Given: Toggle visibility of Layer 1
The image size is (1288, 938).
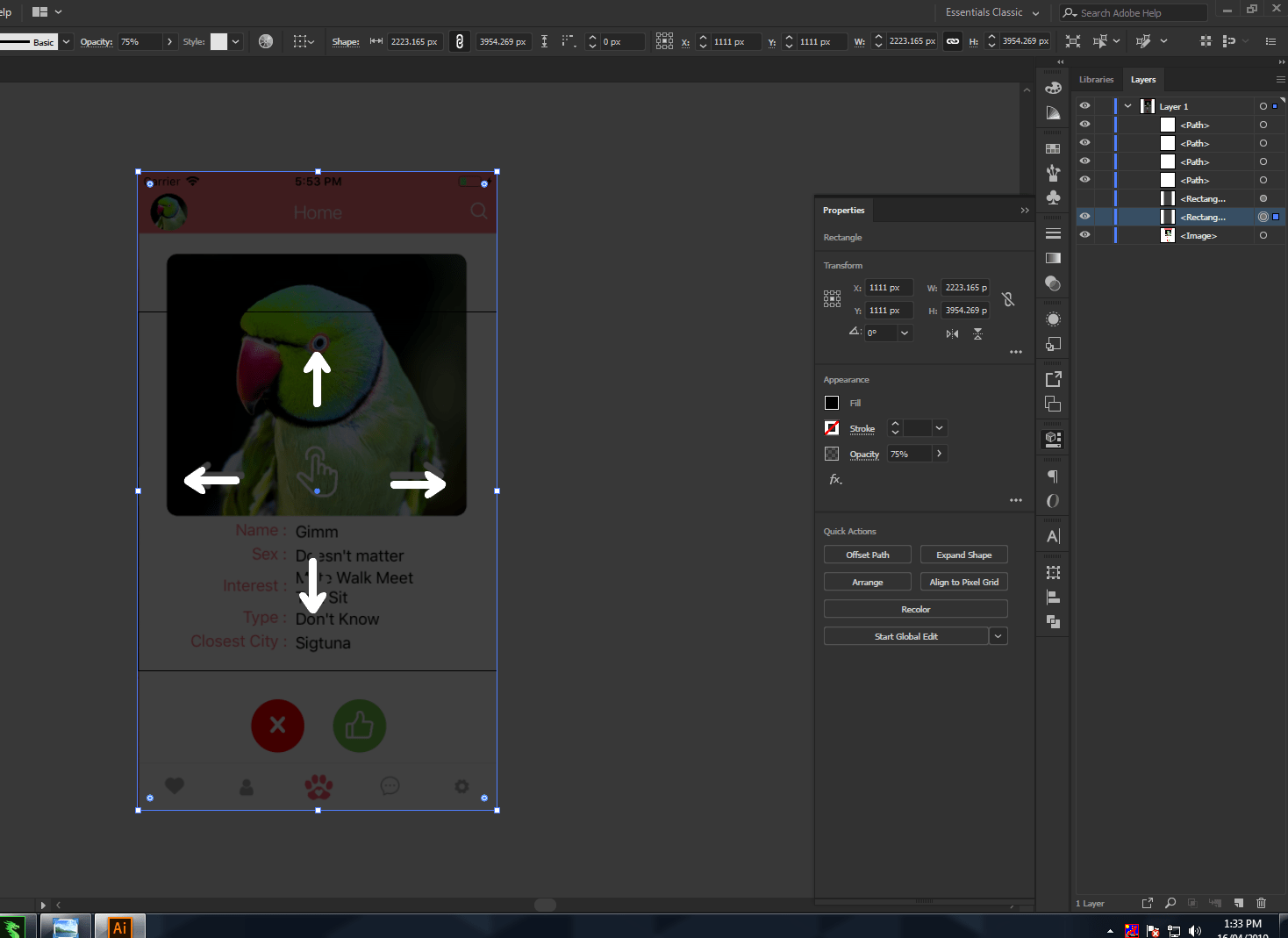Looking at the screenshot, I should pos(1084,105).
